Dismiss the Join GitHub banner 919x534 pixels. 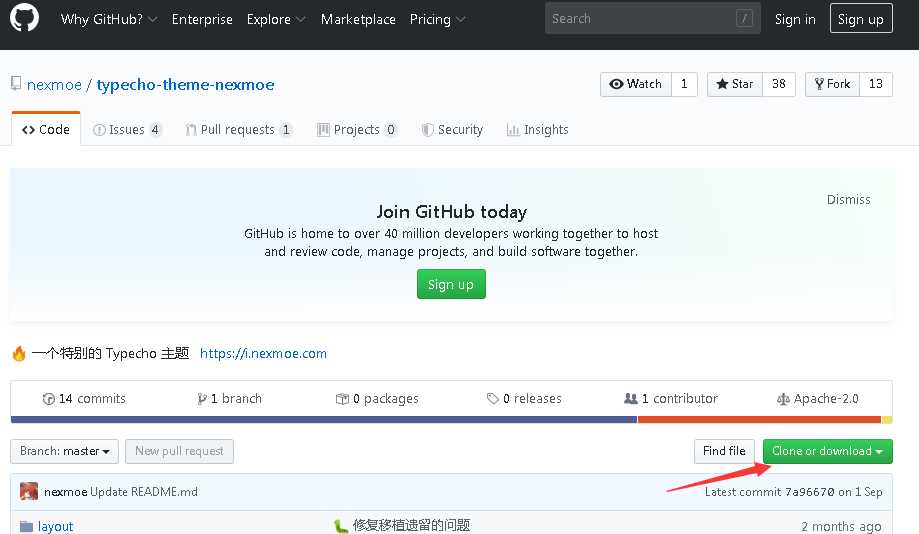pyautogui.click(x=848, y=199)
